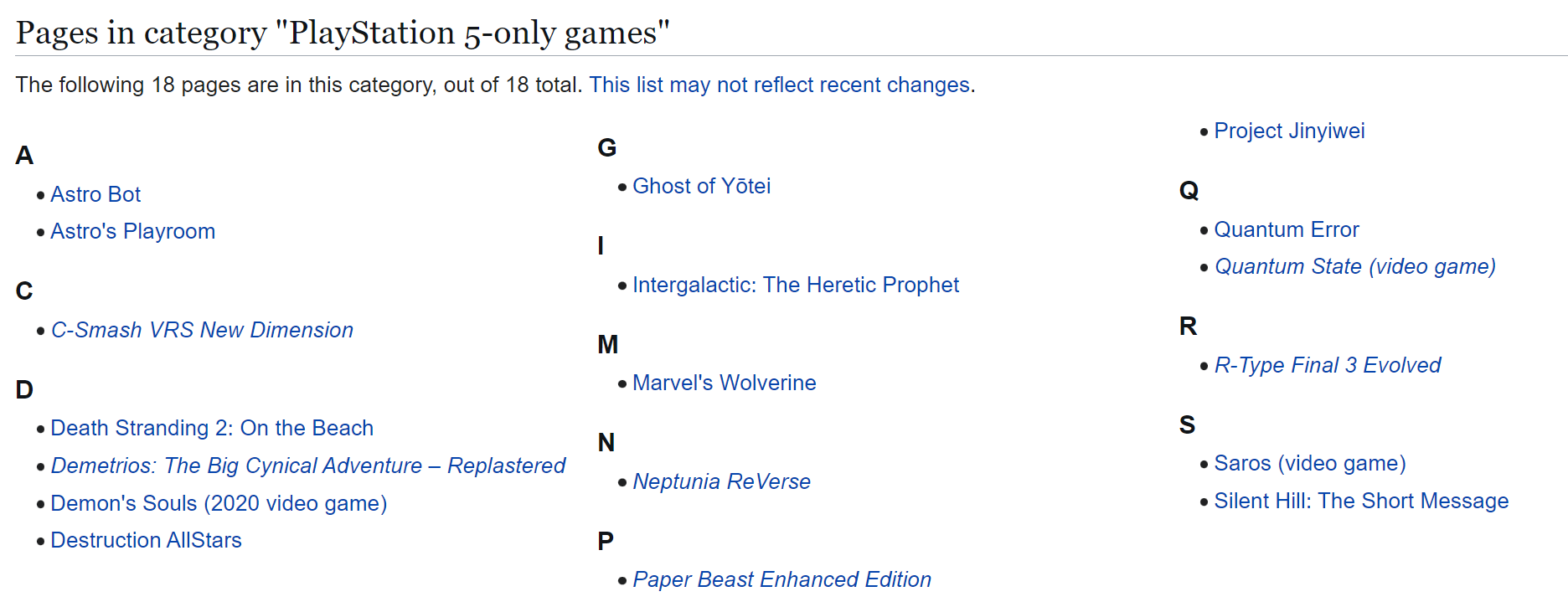This screenshot has height=607, width=1568.
Task: Open the Quantum Error article
Action: (x=1287, y=229)
